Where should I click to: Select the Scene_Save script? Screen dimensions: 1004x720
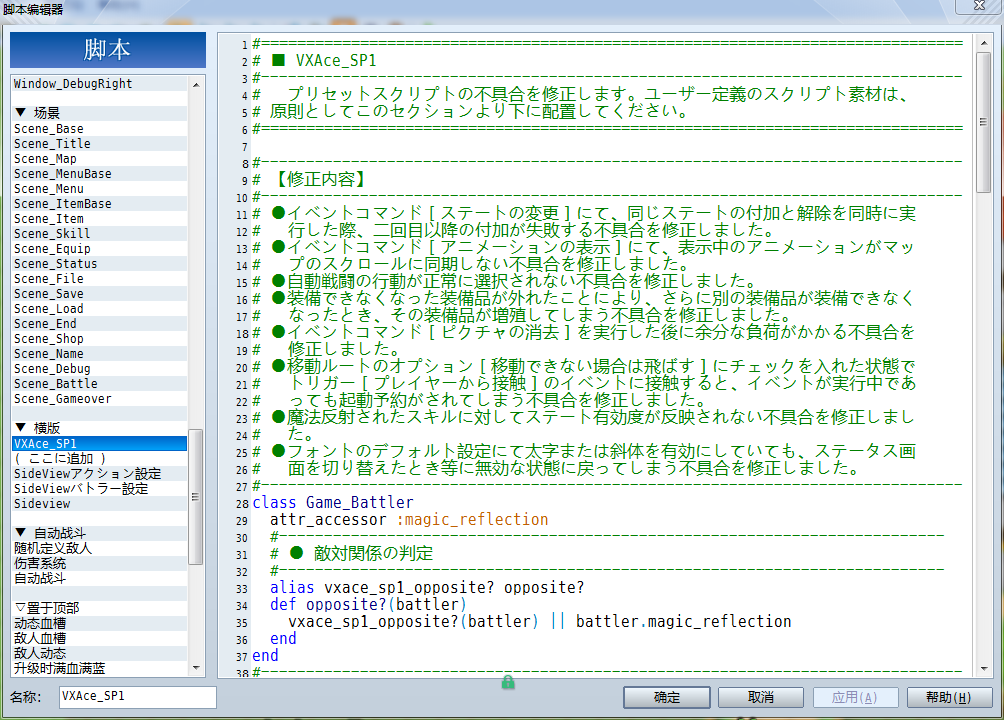coord(99,294)
